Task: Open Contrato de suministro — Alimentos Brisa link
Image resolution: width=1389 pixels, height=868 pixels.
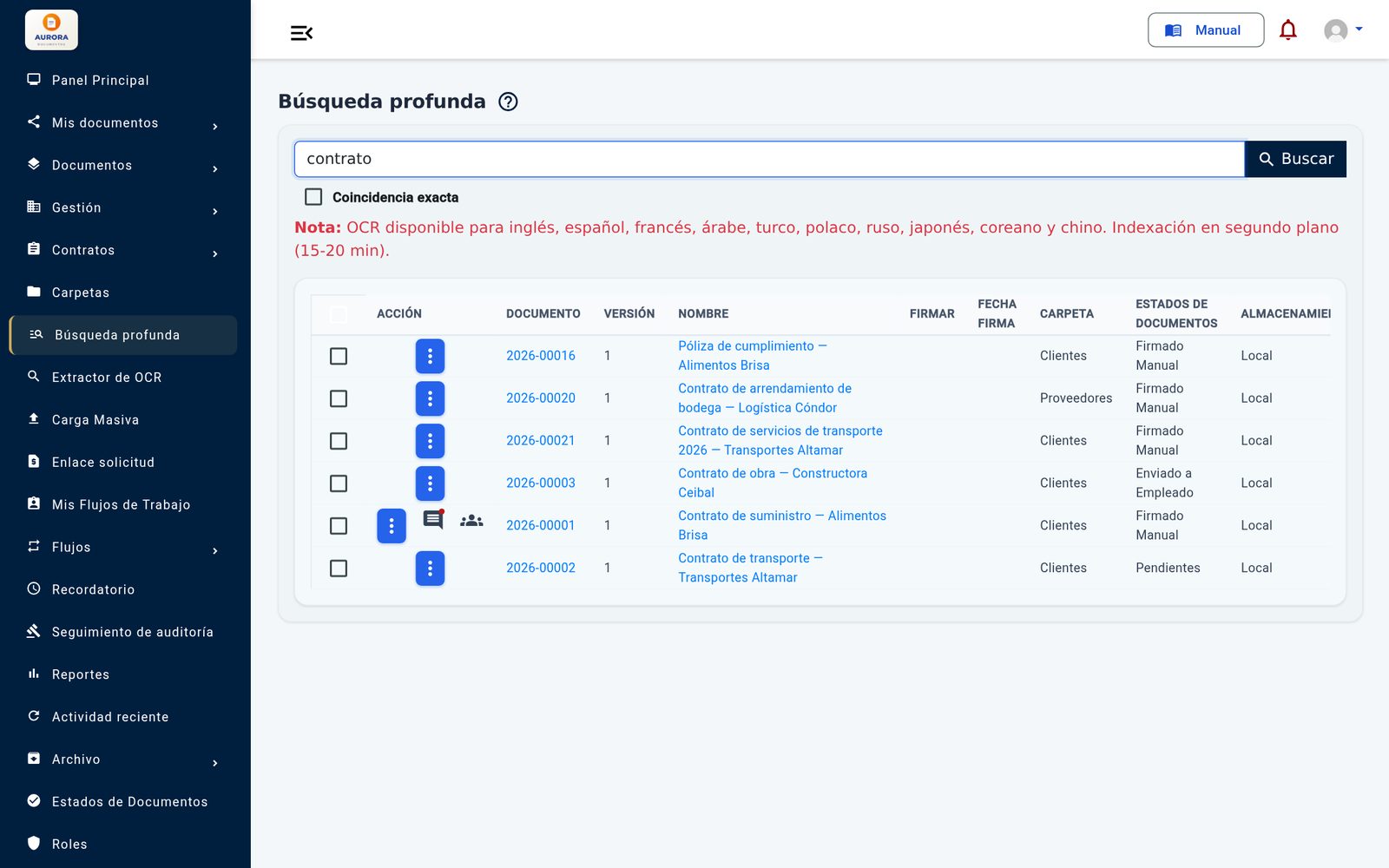Action: click(782, 525)
